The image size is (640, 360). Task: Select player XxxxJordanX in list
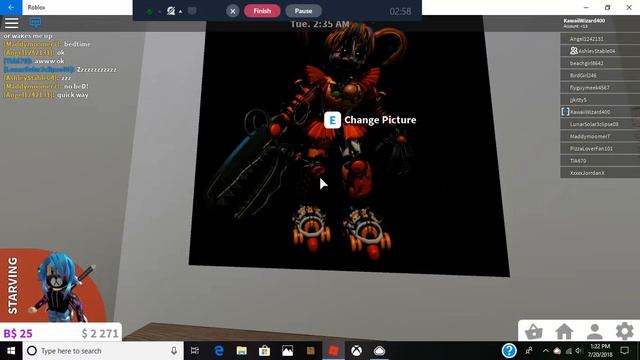(600, 173)
